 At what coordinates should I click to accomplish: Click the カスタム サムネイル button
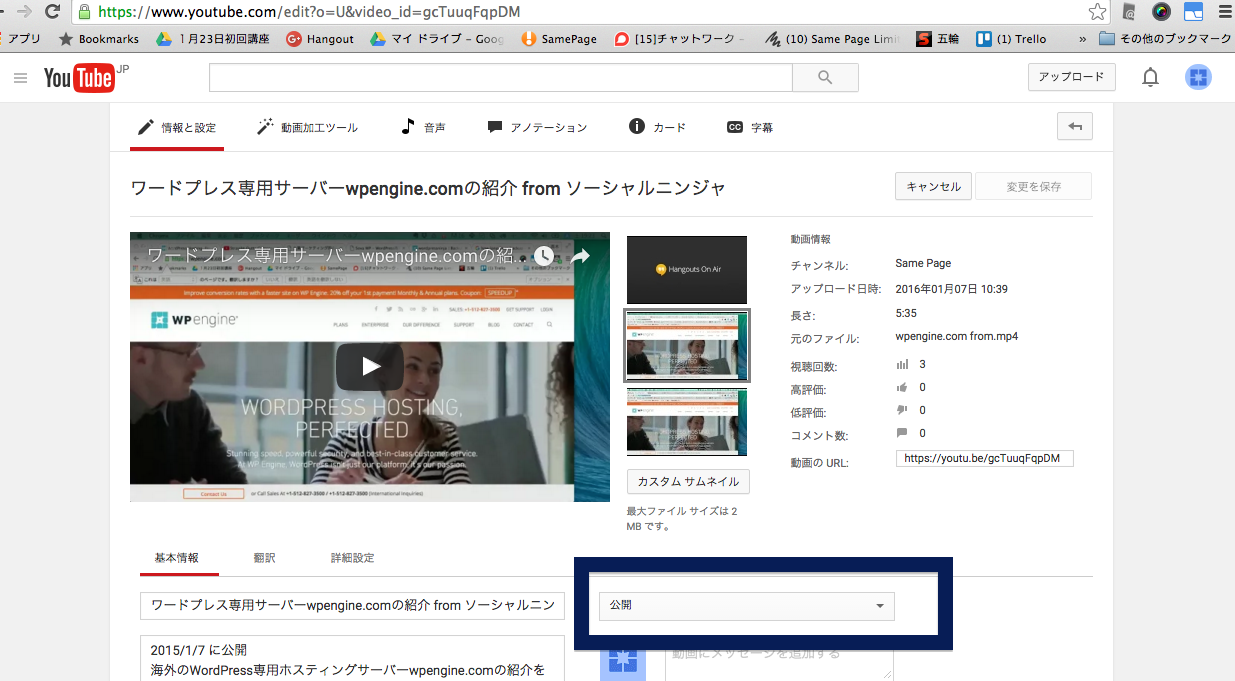point(688,481)
